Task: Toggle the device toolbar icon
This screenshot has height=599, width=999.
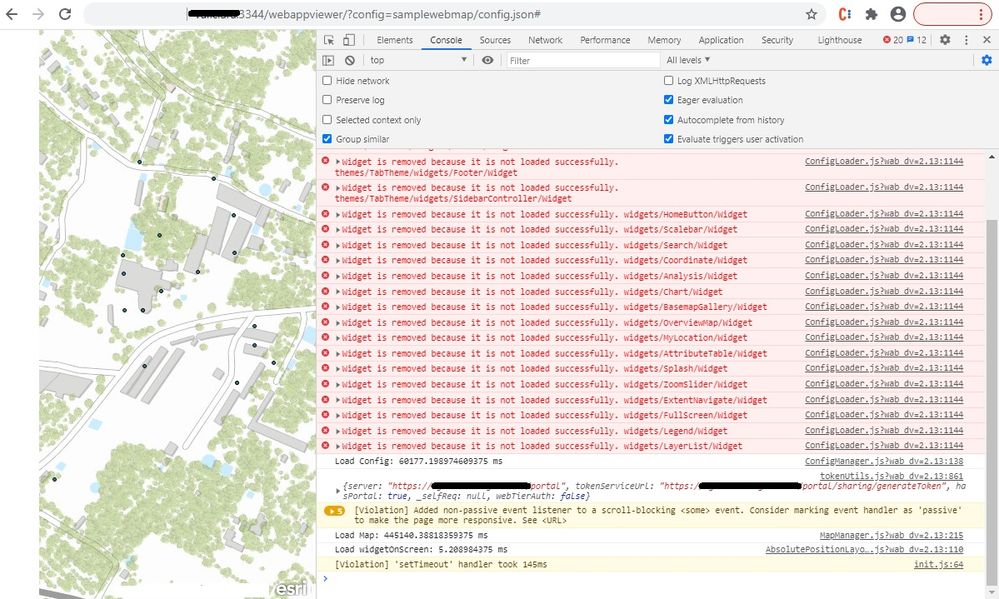Action: click(x=349, y=40)
